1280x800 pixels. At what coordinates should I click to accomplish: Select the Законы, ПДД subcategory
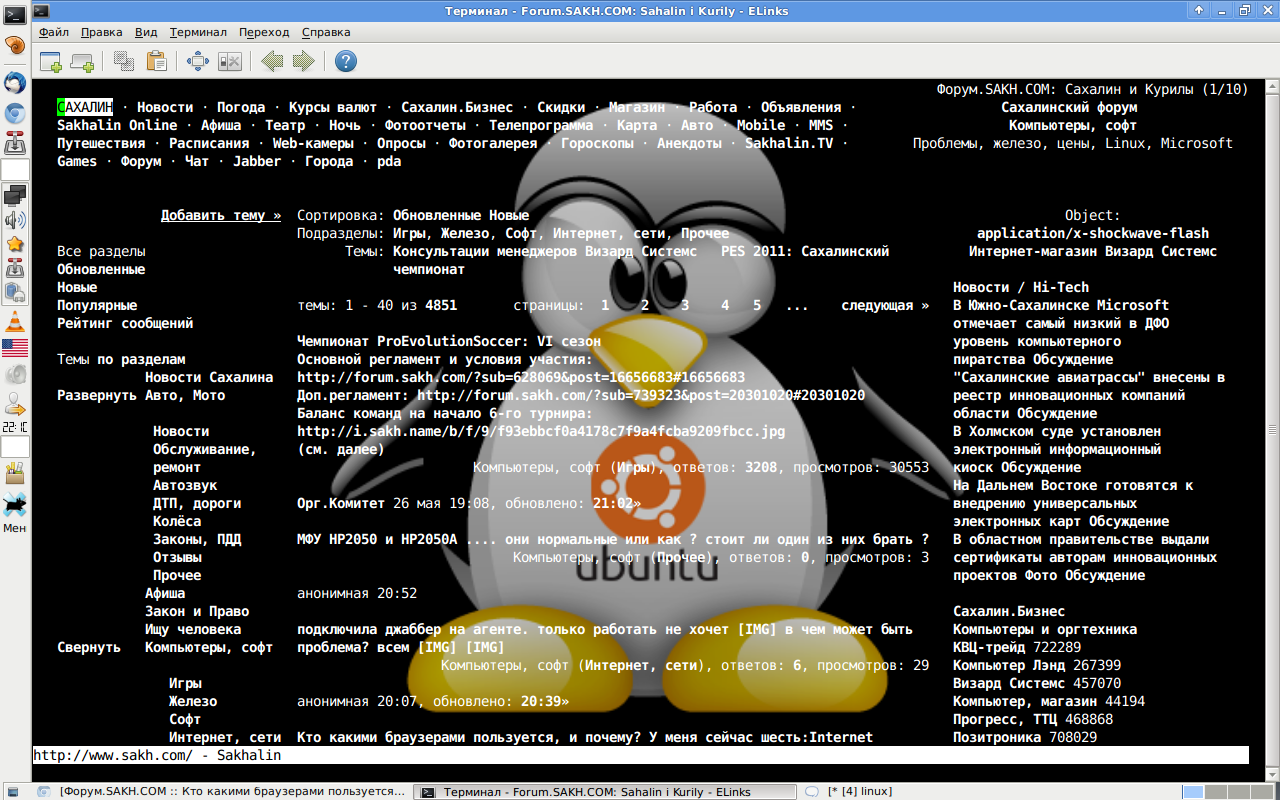click(197, 539)
